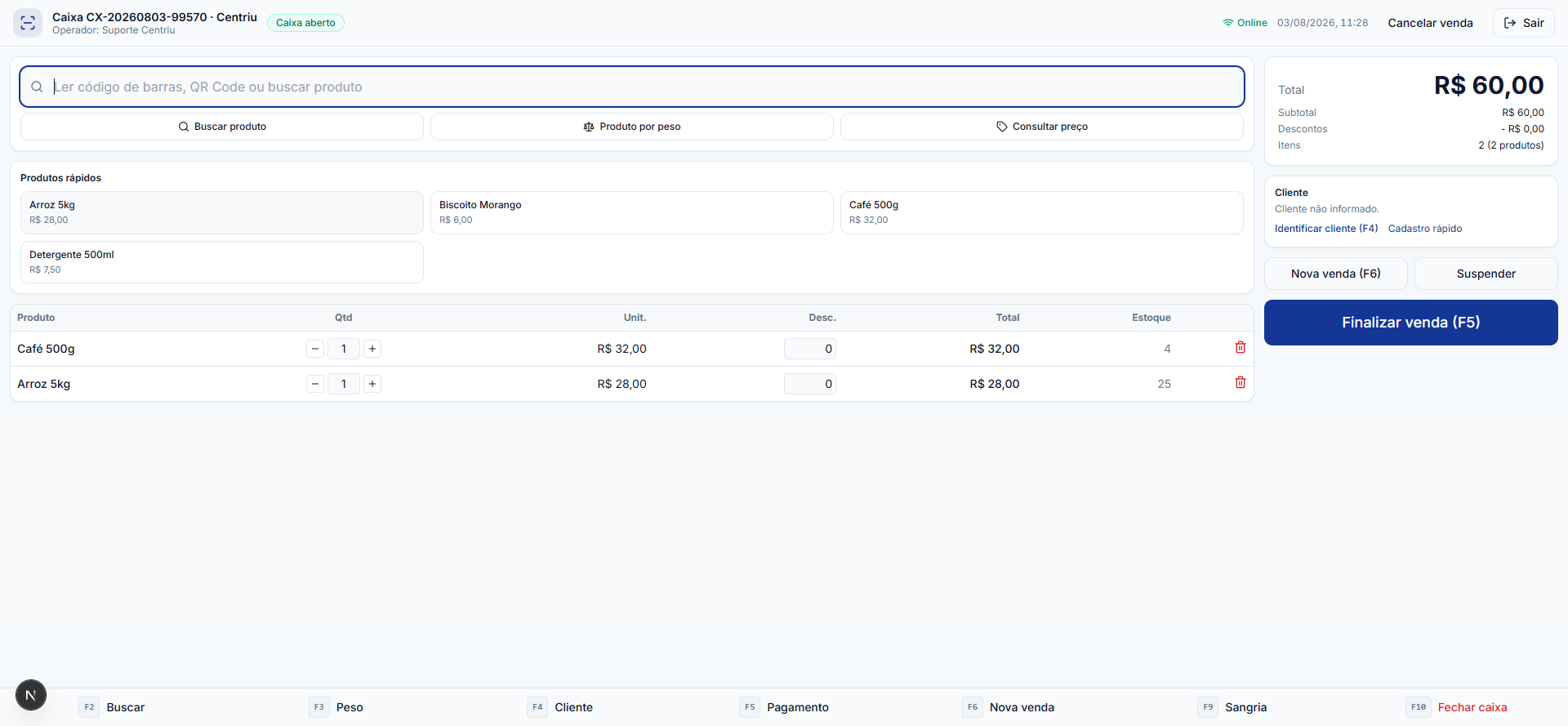Edit discount field for Café 500g
The width and height of the screenshot is (1568, 726).
coord(810,349)
